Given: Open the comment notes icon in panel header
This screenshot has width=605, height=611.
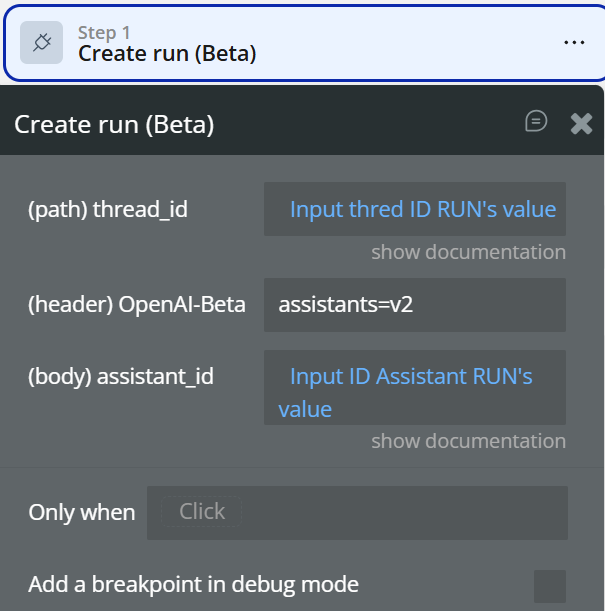Looking at the screenshot, I should click(x=536, y=121).
